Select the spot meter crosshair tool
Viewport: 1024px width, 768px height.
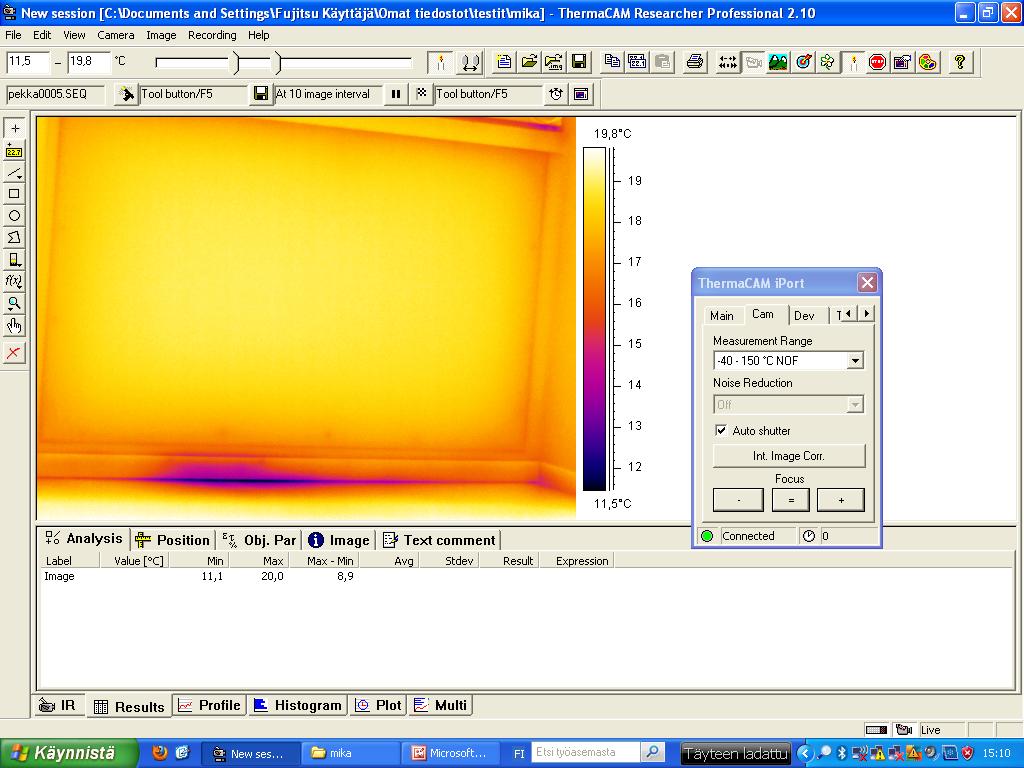tap(14, 128)
